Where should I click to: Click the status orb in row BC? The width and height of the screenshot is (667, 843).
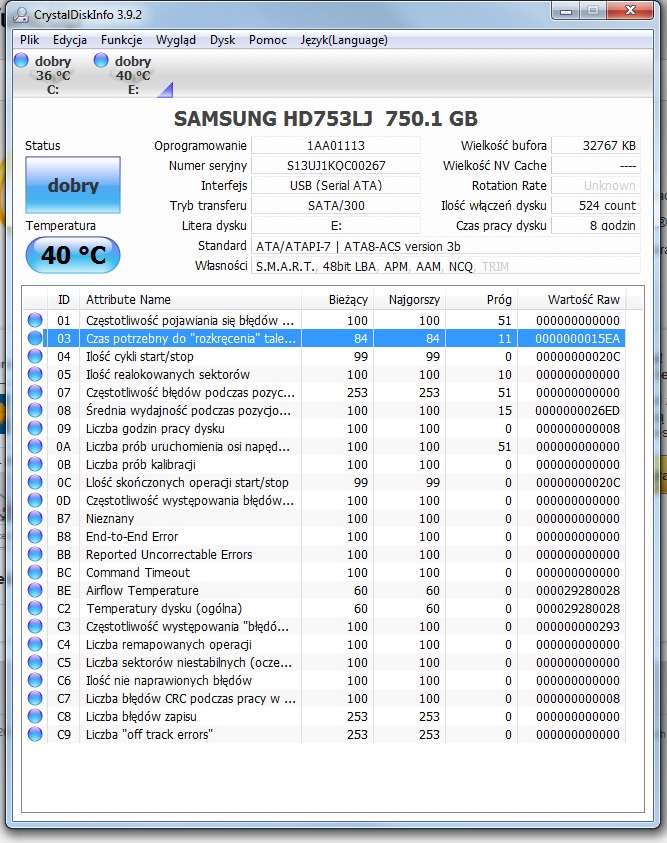tap(35, 573)
